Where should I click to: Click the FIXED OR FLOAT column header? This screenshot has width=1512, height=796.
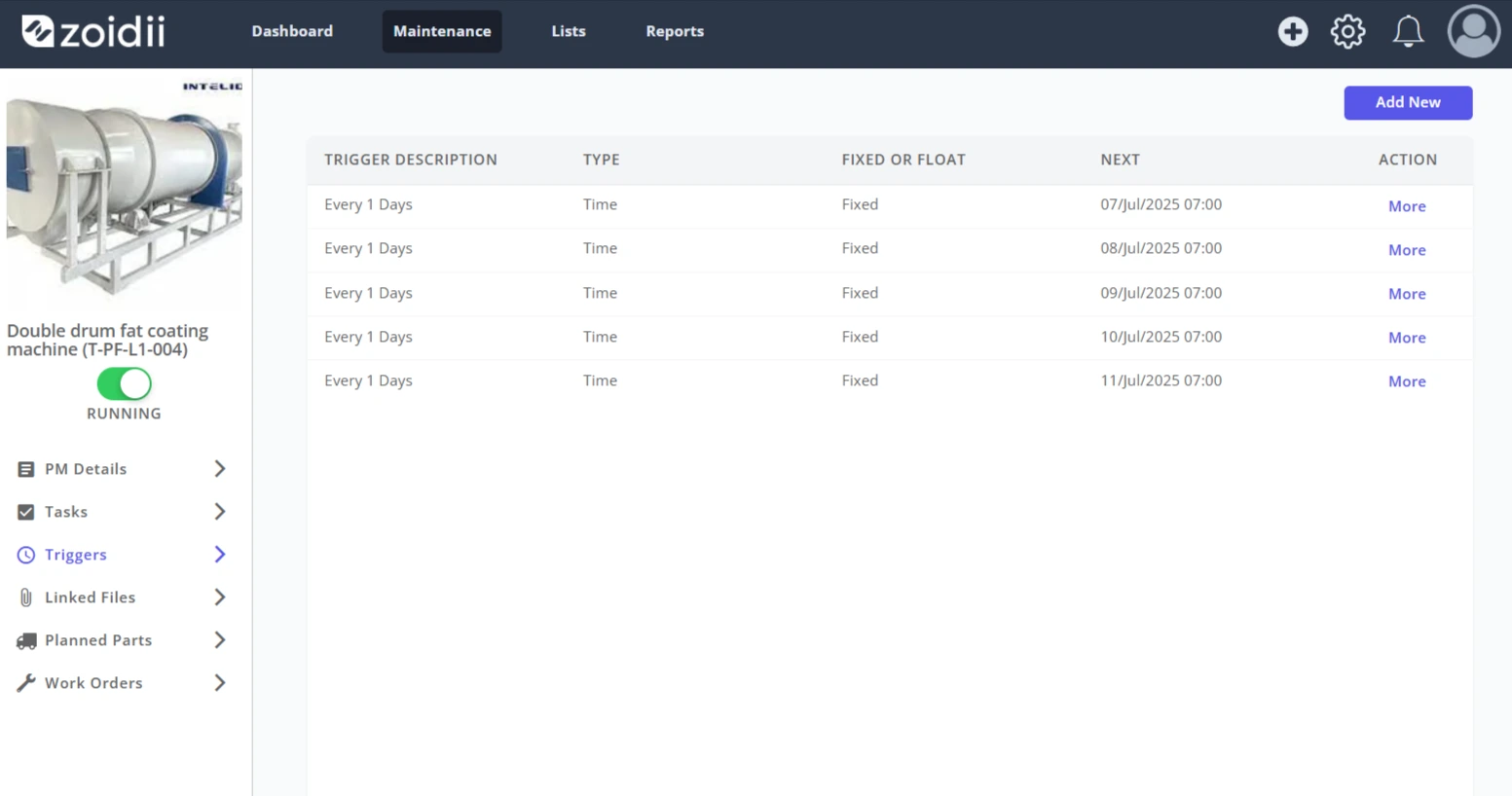click(x=904, y=160)
